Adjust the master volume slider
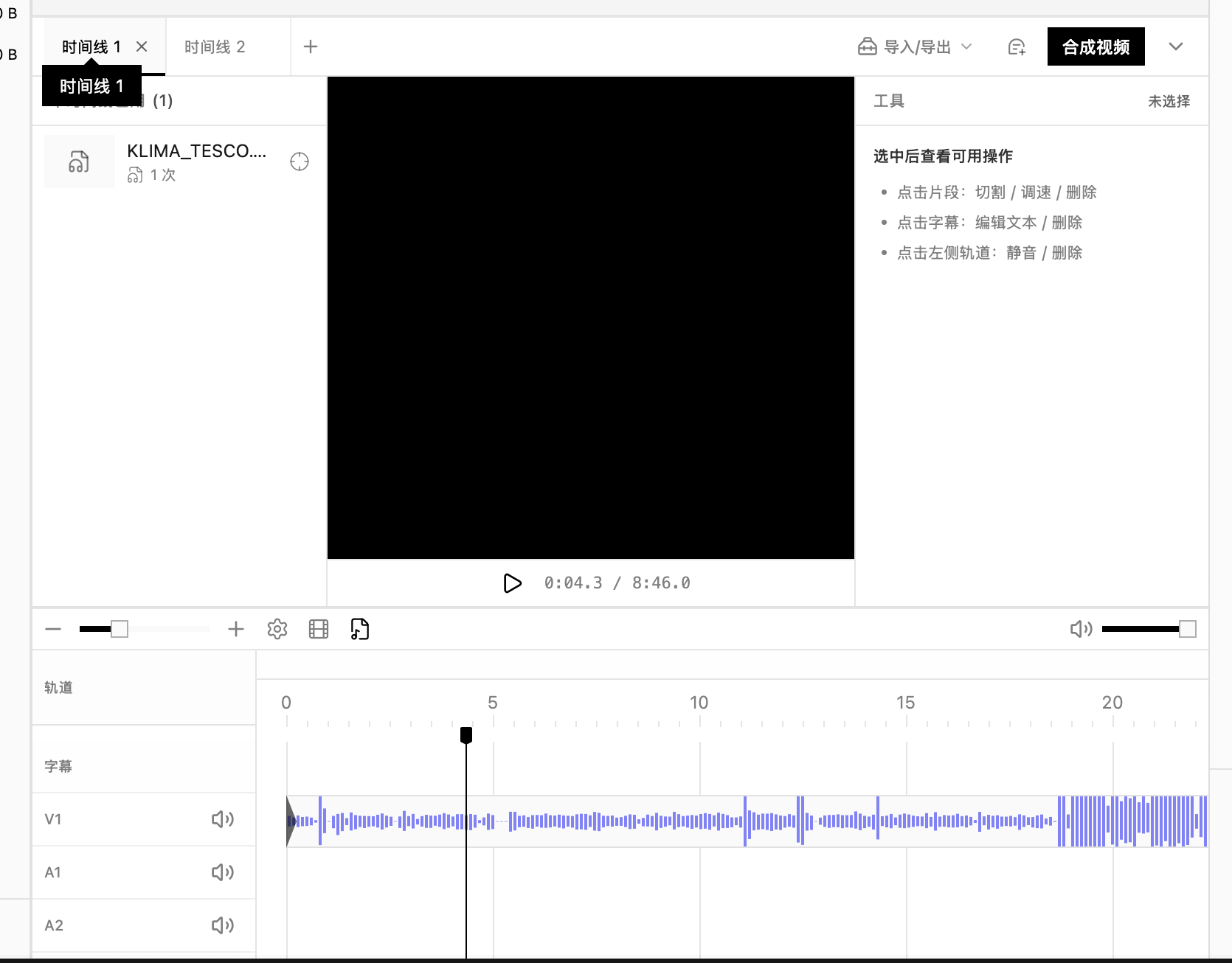The width and height of the screenshot is (1232, 963). 1188,629
